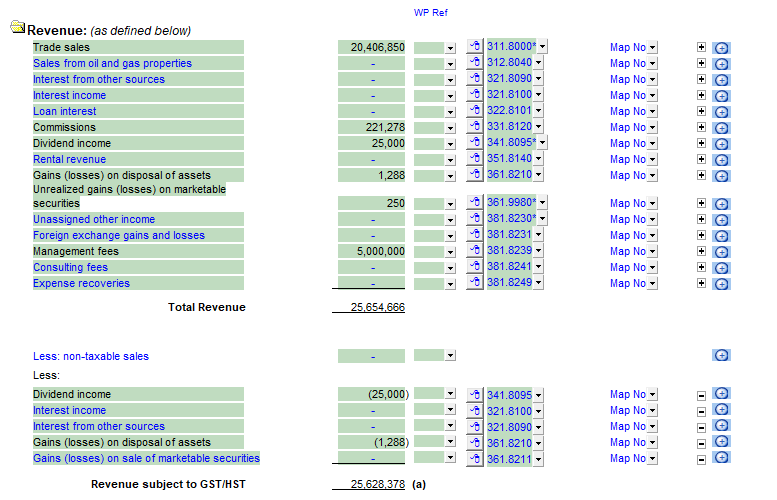Click the circled plus icon for Expense recoveries

tap(722, 284)
